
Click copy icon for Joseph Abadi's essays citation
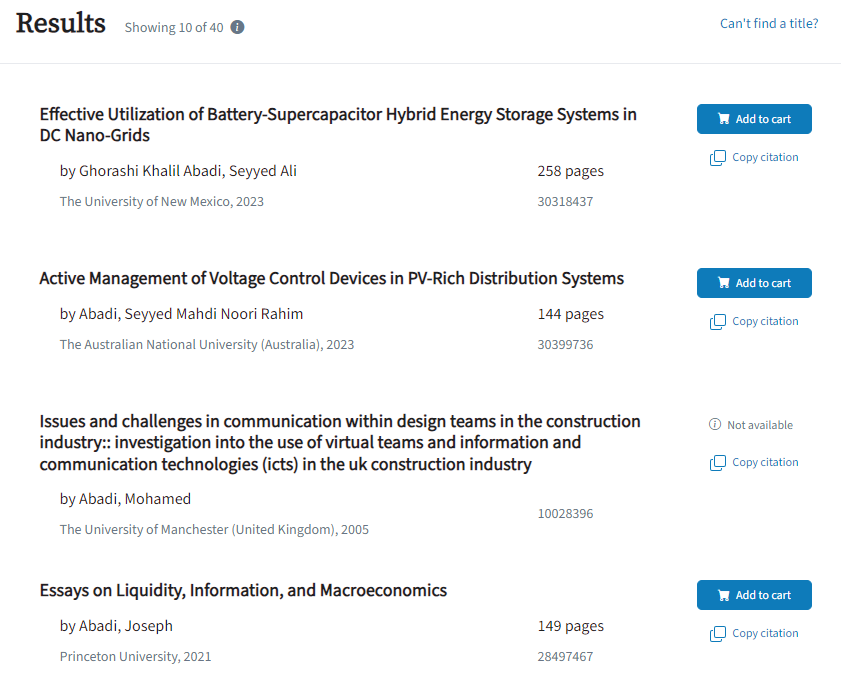(717, 634)
